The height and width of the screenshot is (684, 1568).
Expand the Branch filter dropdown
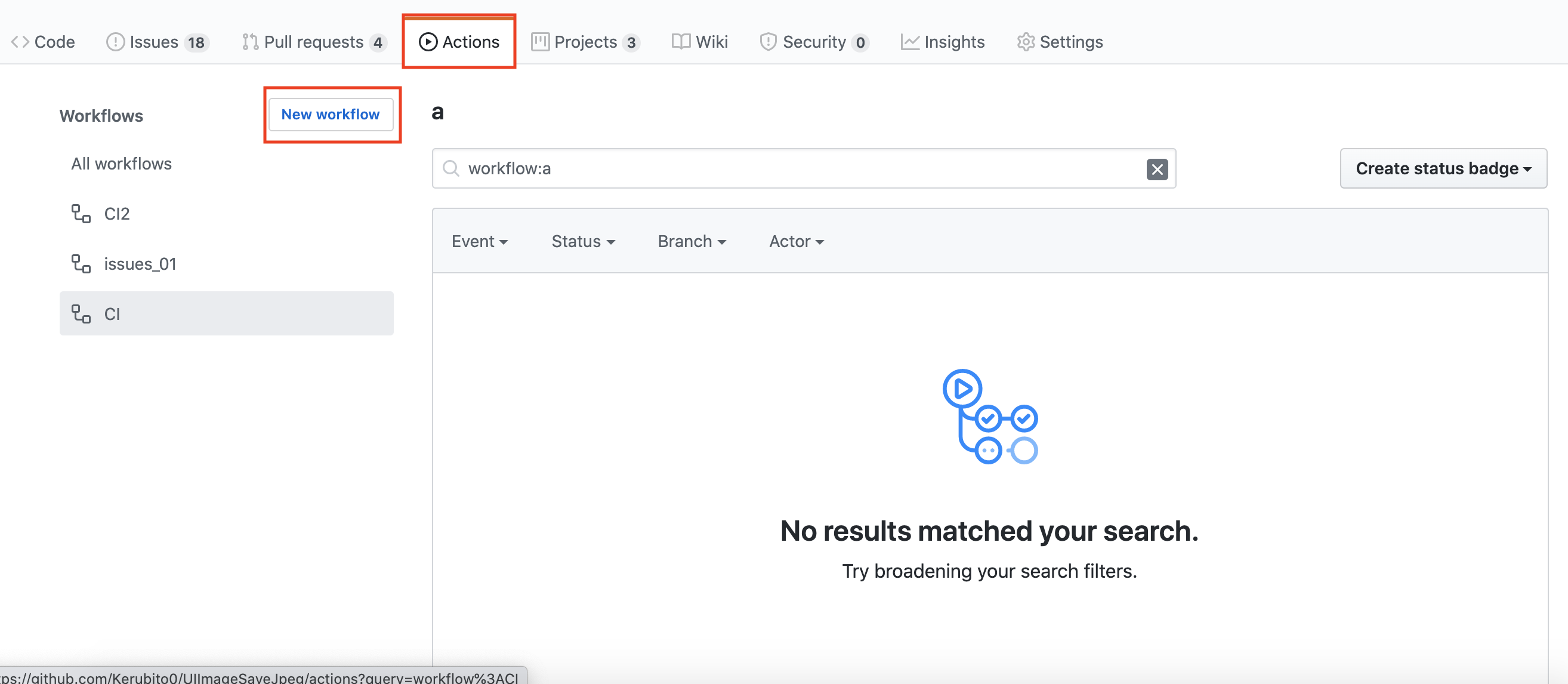coord(692,242)
